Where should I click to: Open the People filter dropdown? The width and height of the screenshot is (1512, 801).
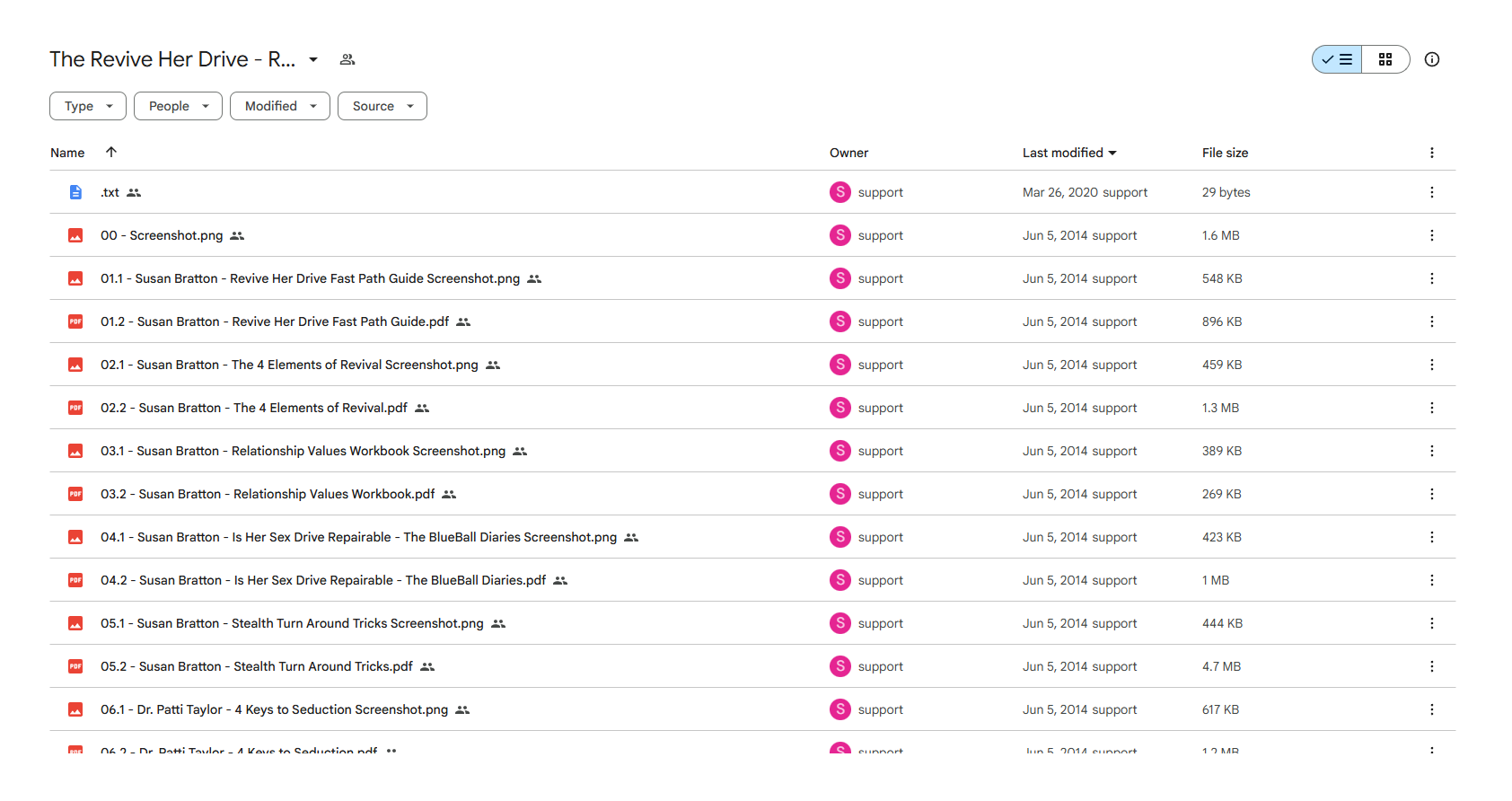[178, 106]
